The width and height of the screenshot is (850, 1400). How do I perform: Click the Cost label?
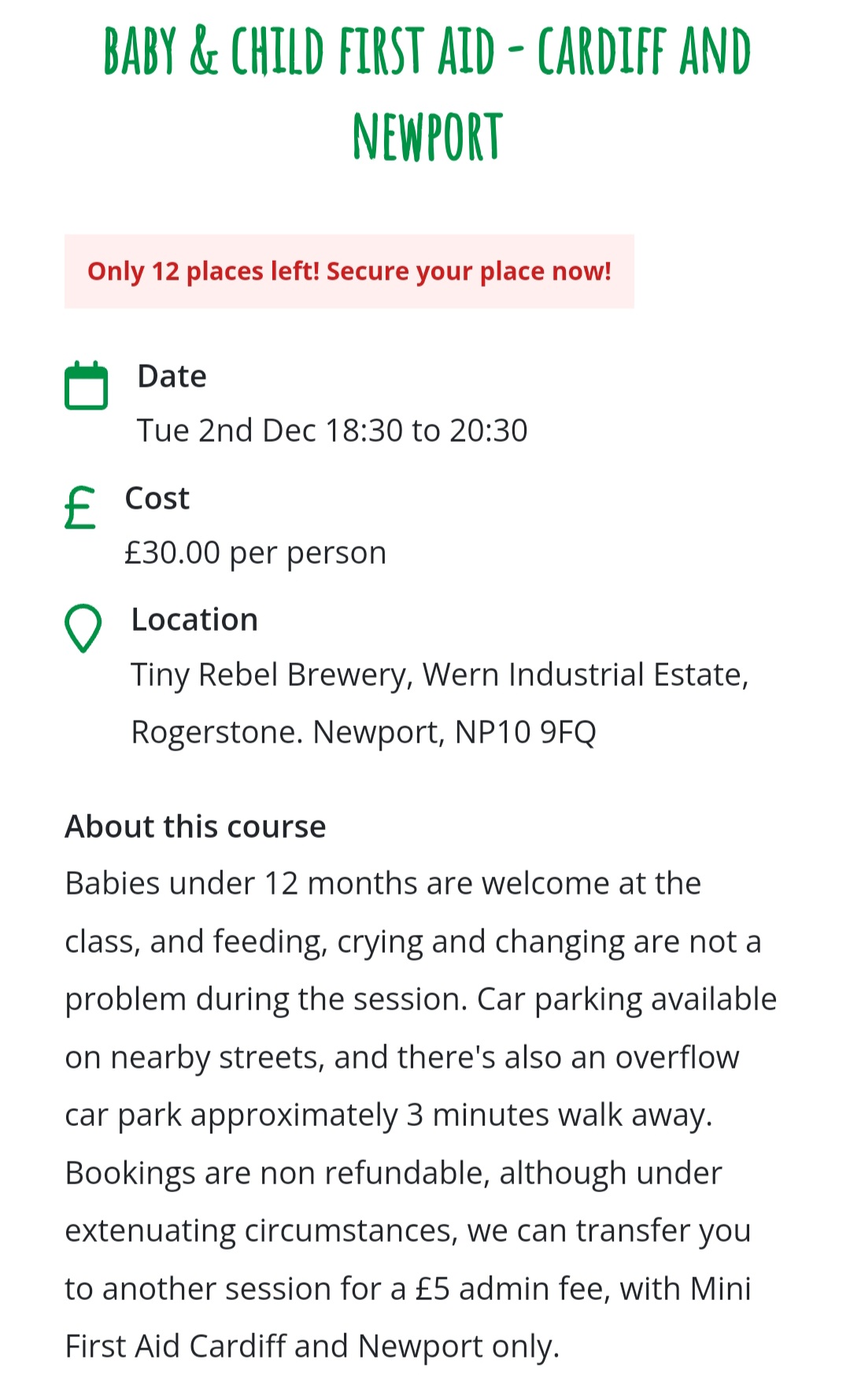tap(157, 498)
